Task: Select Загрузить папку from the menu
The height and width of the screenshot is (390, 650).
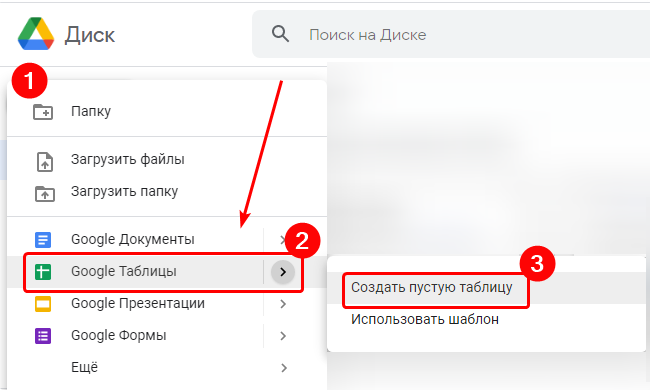Action: click(124, 191)
